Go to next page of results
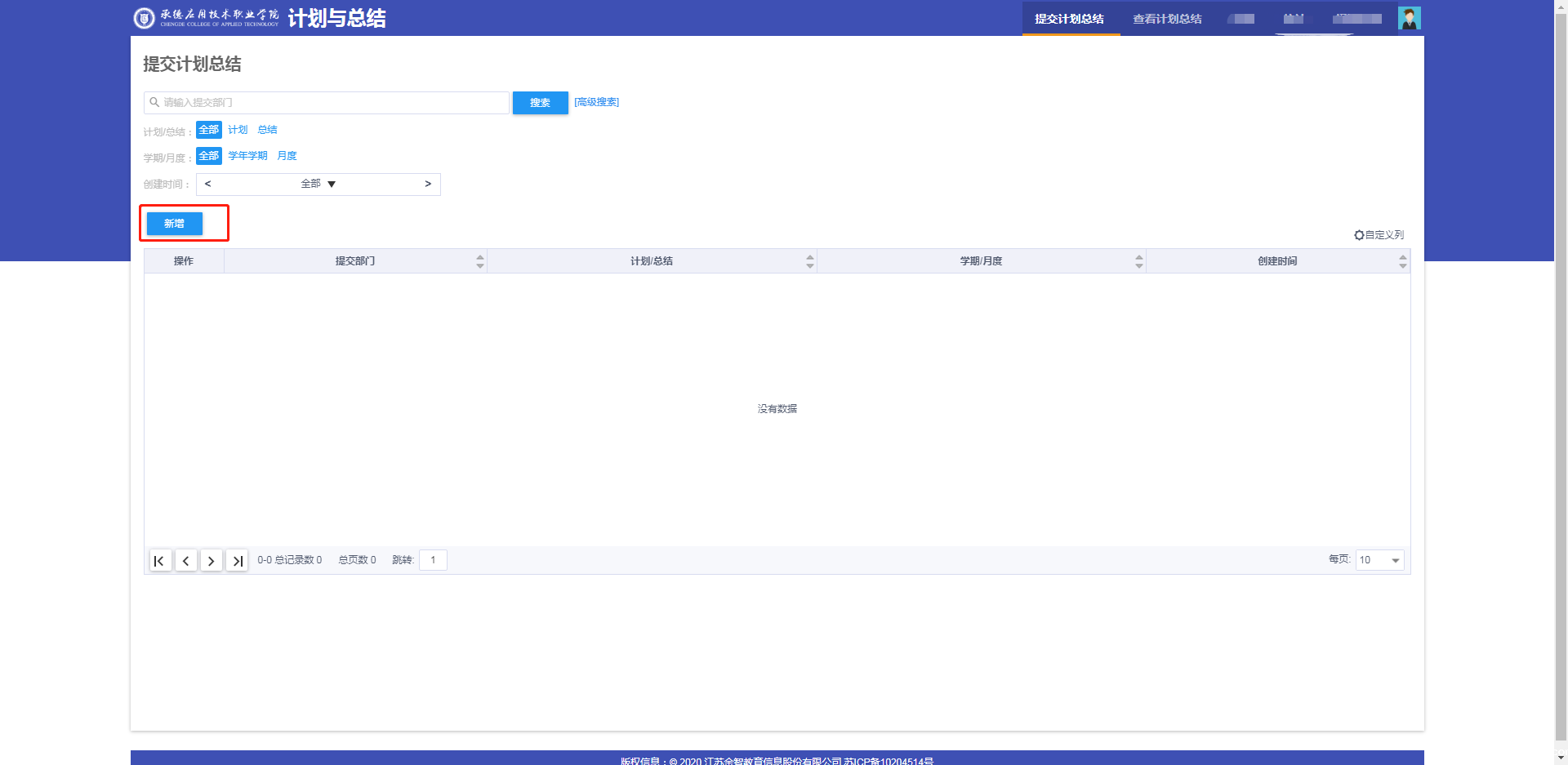The width and height of the screenshot is (1568, 765). pos(212,561)
